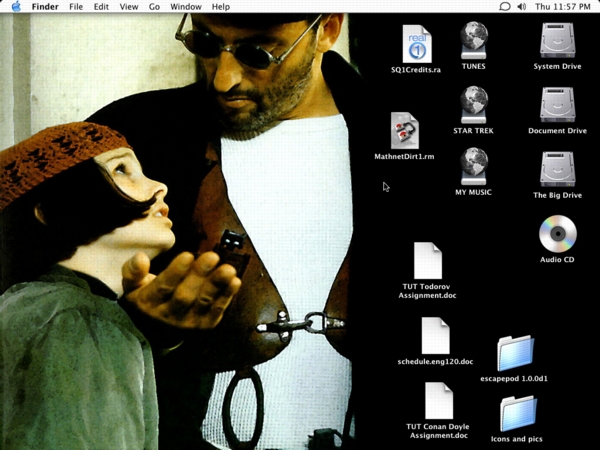Click the MY MUSIC network volume icon
This screenshot has height=450, width=600.
(474, 167)
